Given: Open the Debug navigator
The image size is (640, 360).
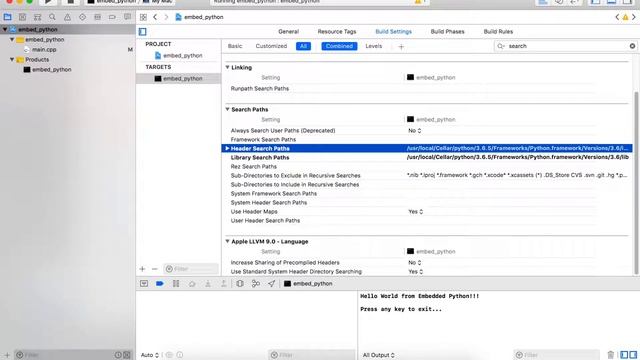Looking at the screenshot, I should 97,17.
